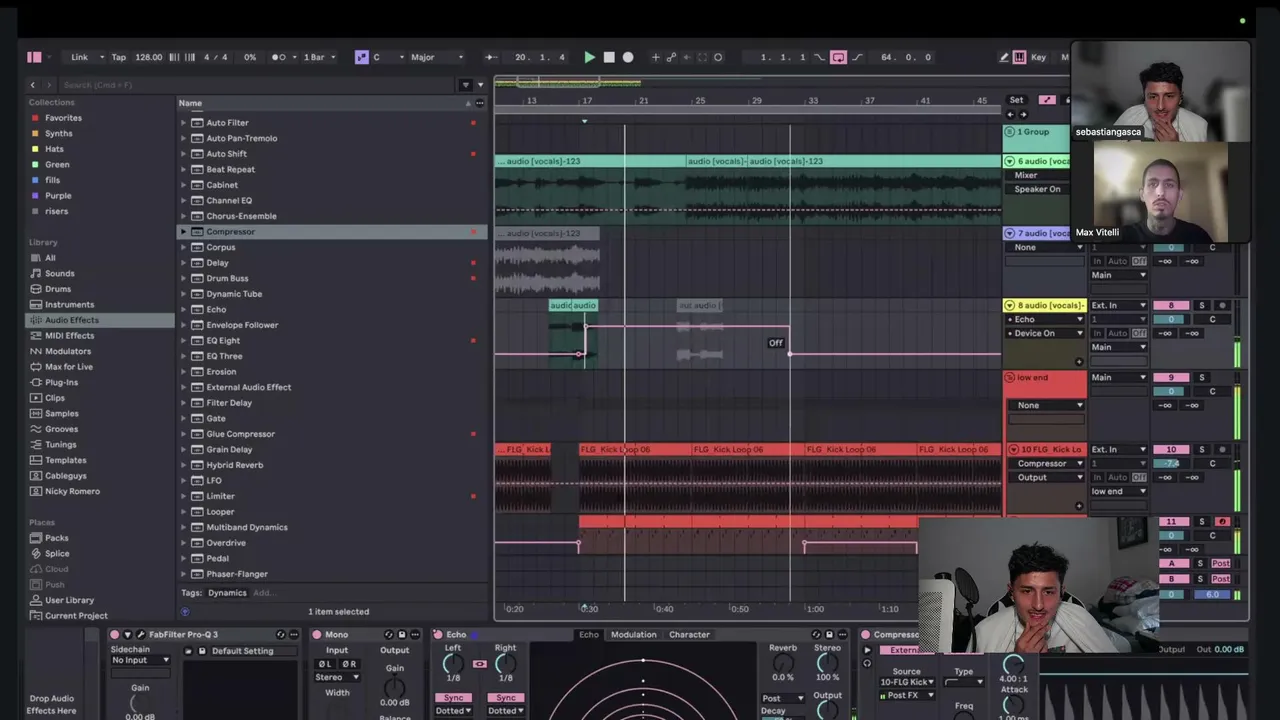Select the Favorites collection

coord(63,118)
